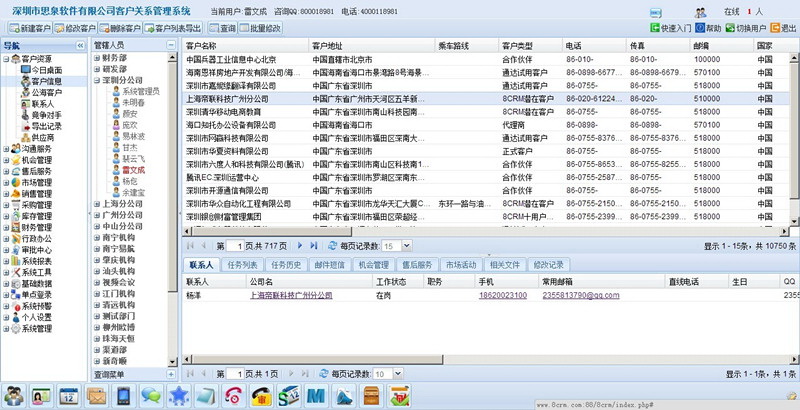
Task: Switch to the 任务列表 tab
Action: click(x=242, y=265)
